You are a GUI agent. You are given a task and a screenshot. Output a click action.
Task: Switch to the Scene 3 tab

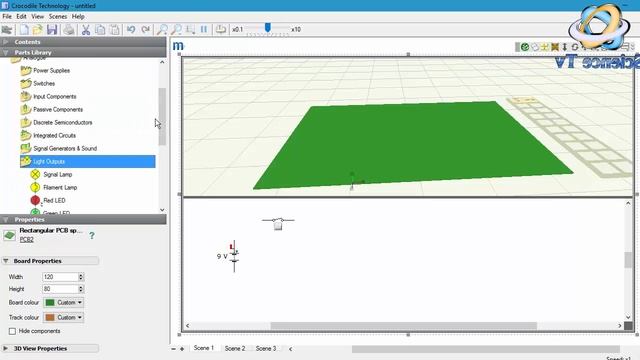[x=266, y=349]
